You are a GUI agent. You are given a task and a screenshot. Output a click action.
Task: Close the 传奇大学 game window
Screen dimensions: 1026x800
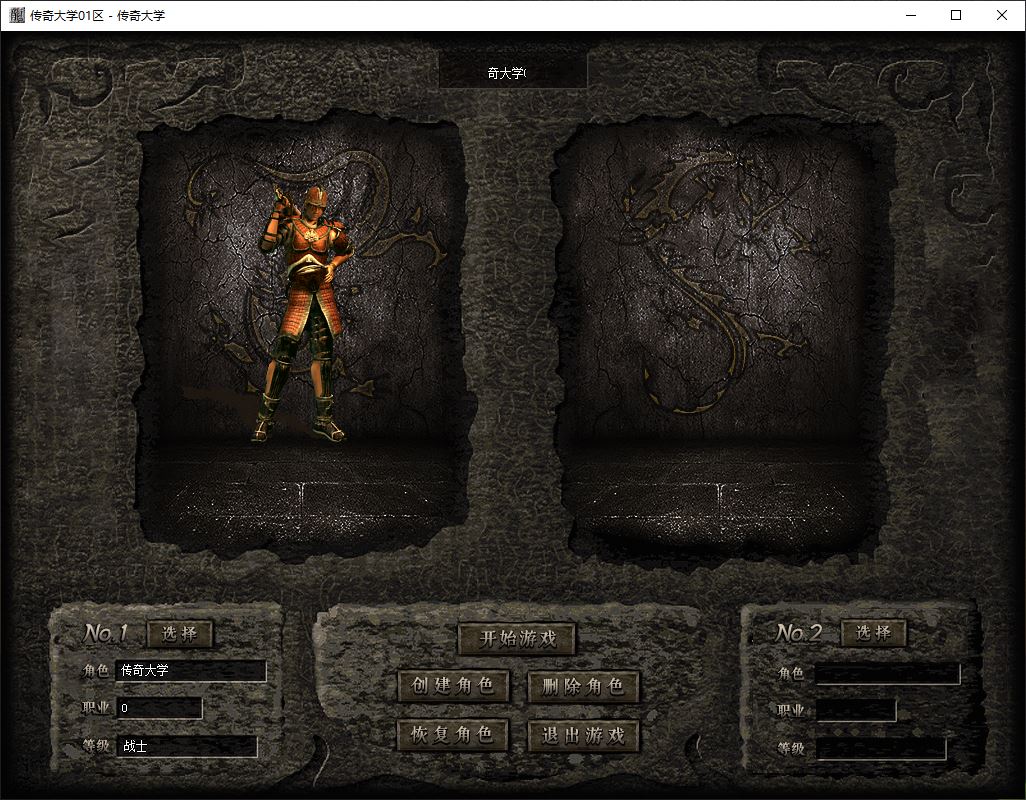click(1002, 15)
